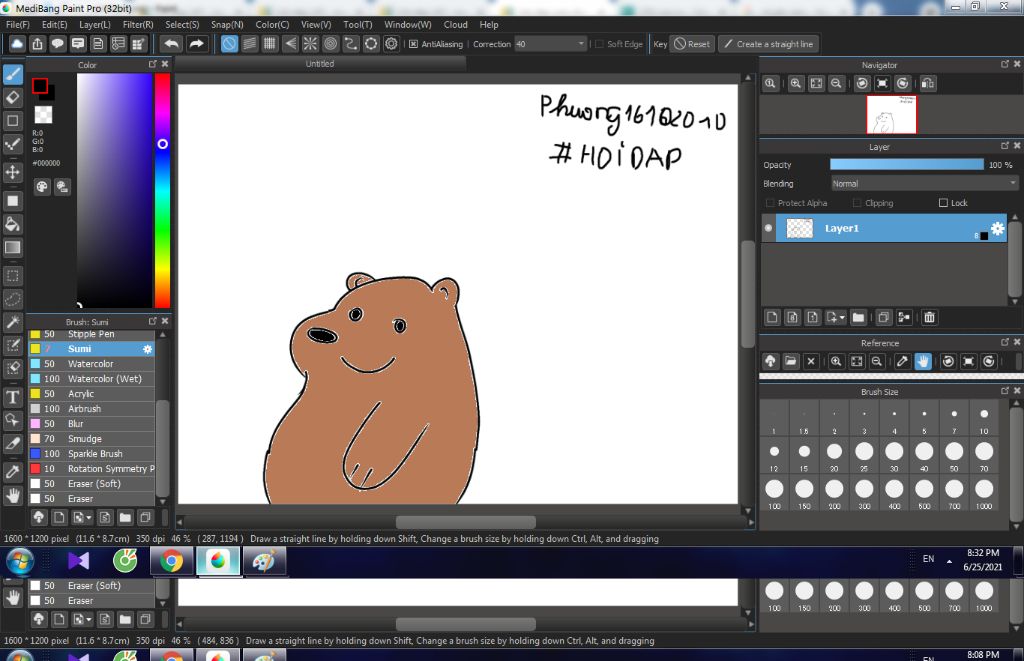This screenshot has height=661, width=1024.
Task: Click the Windows Start button
Action: 20,561
